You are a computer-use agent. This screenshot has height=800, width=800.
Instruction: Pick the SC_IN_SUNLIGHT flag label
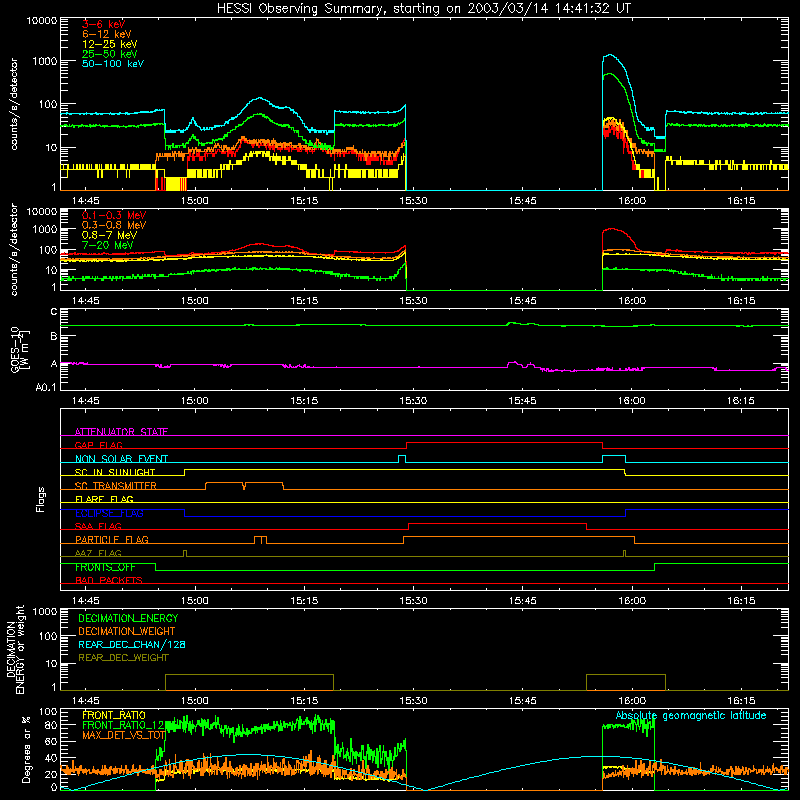114,472
